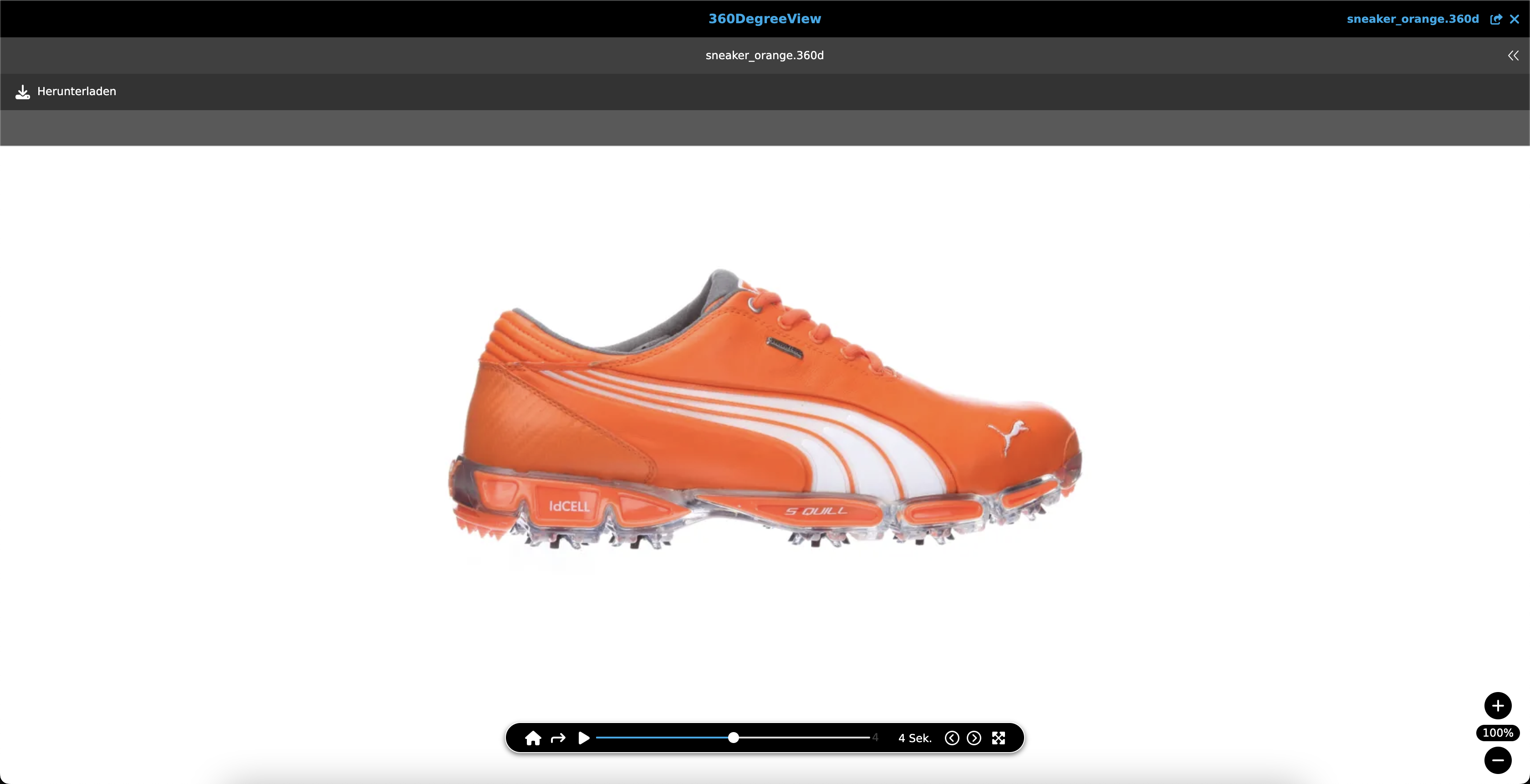Click the 360DegreeView title

pos(765,19)
